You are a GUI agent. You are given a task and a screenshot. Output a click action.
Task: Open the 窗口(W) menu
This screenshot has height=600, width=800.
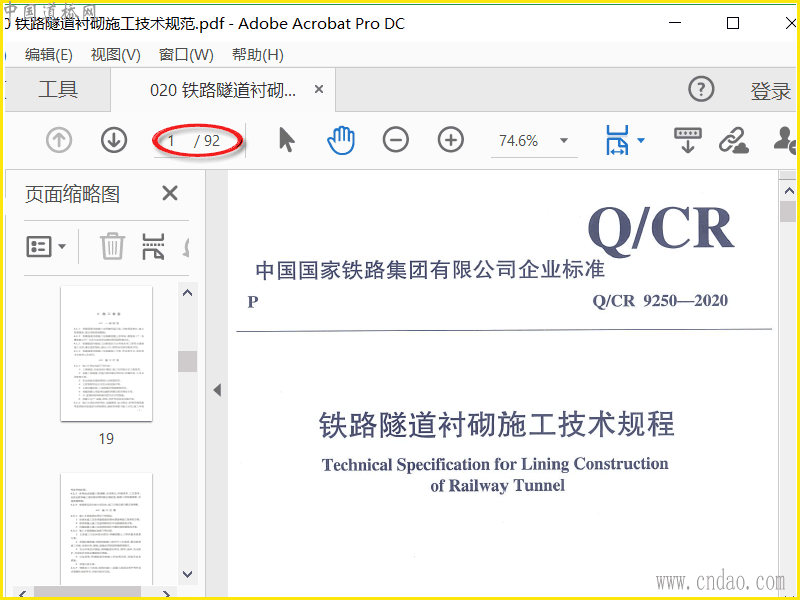point(186,55)
